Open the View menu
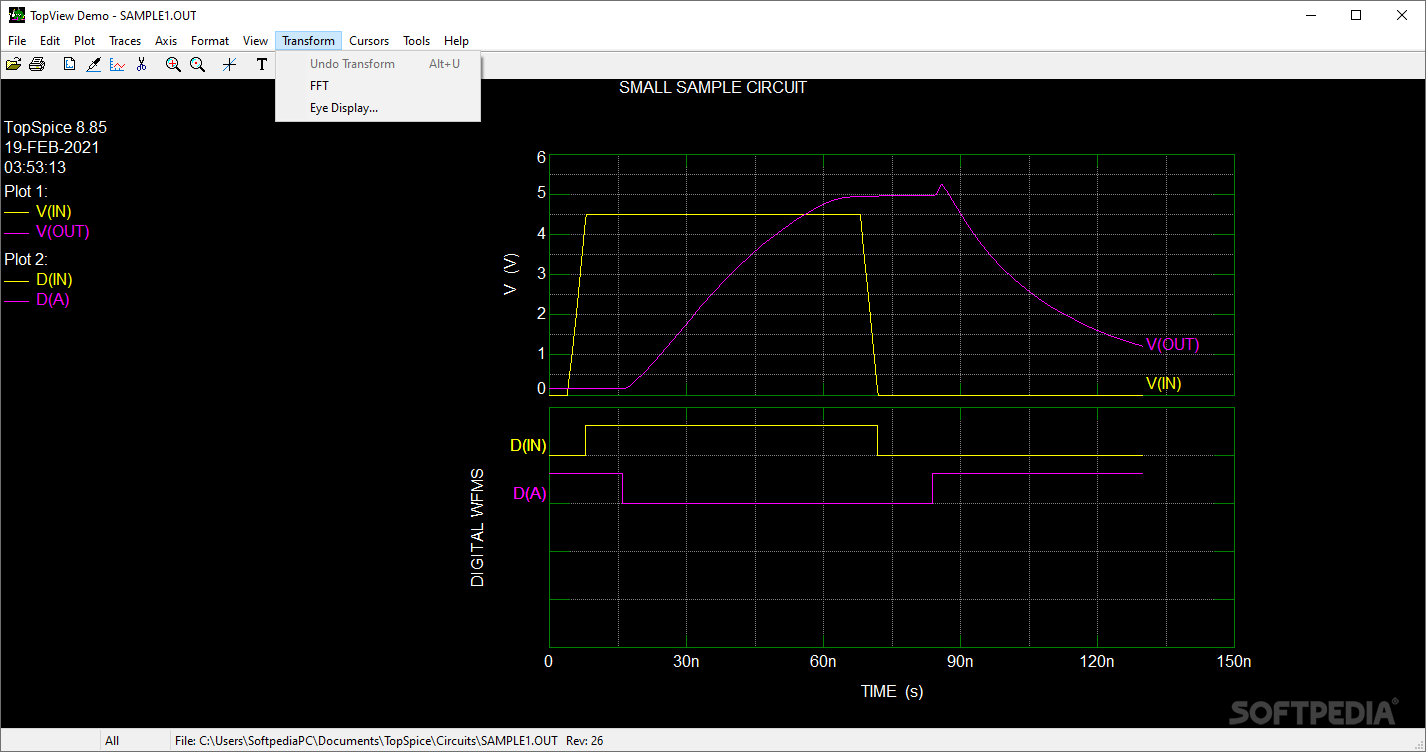 click(x=255, y=41)
